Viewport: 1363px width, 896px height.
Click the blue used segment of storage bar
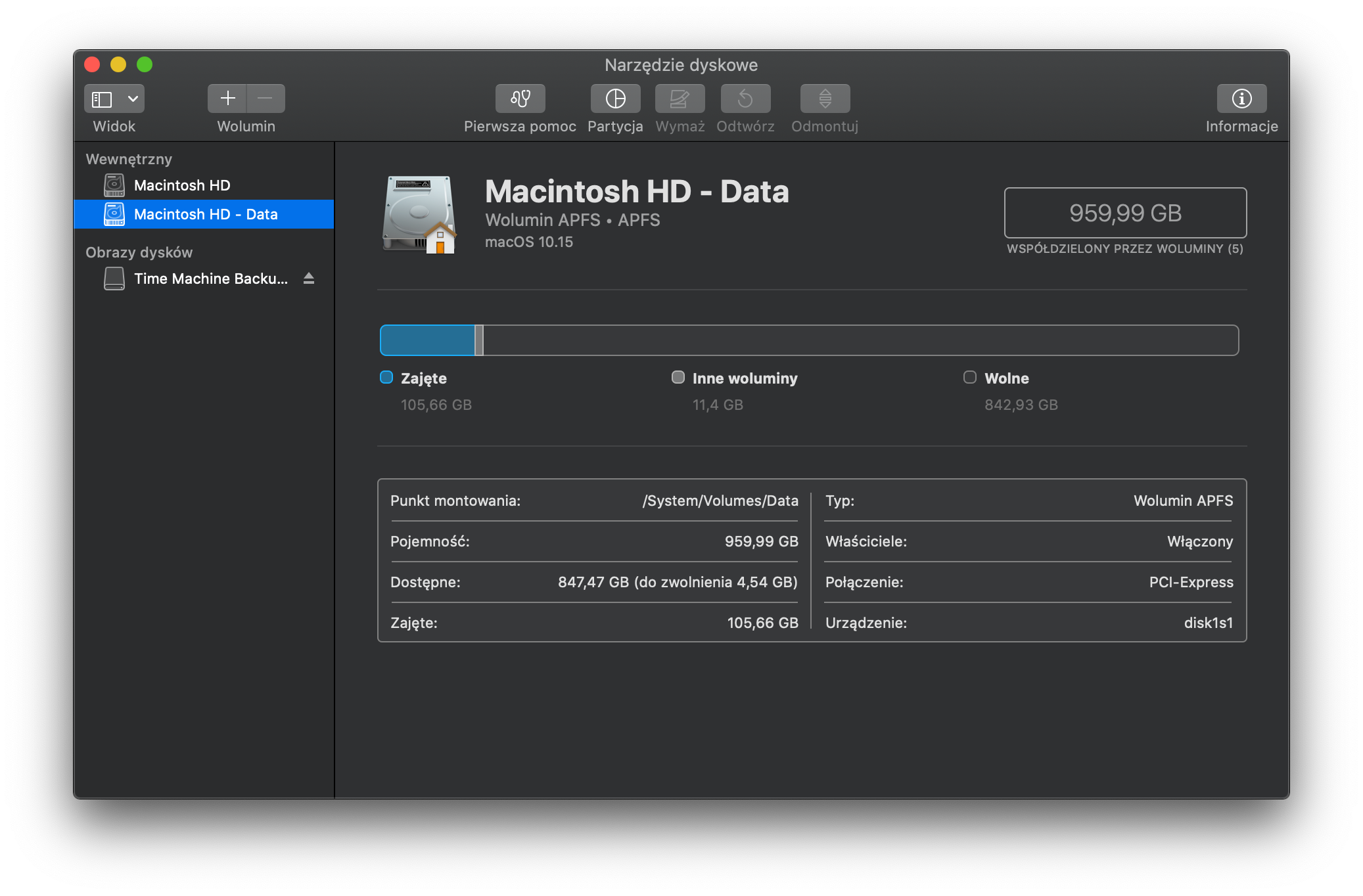click(427, 340)
